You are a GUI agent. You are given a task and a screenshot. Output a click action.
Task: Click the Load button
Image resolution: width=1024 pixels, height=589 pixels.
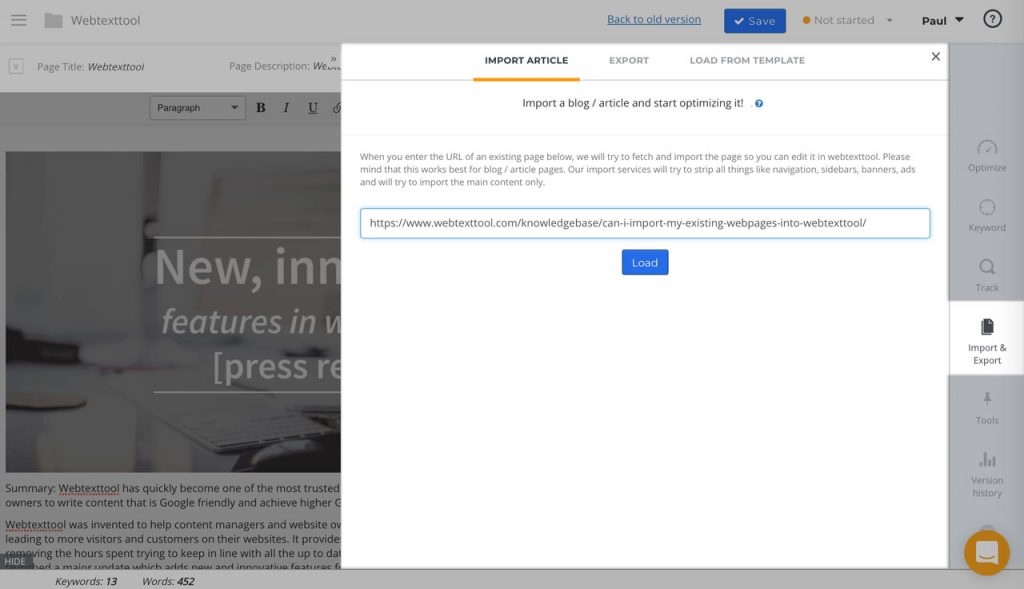(x=645, y=263)
